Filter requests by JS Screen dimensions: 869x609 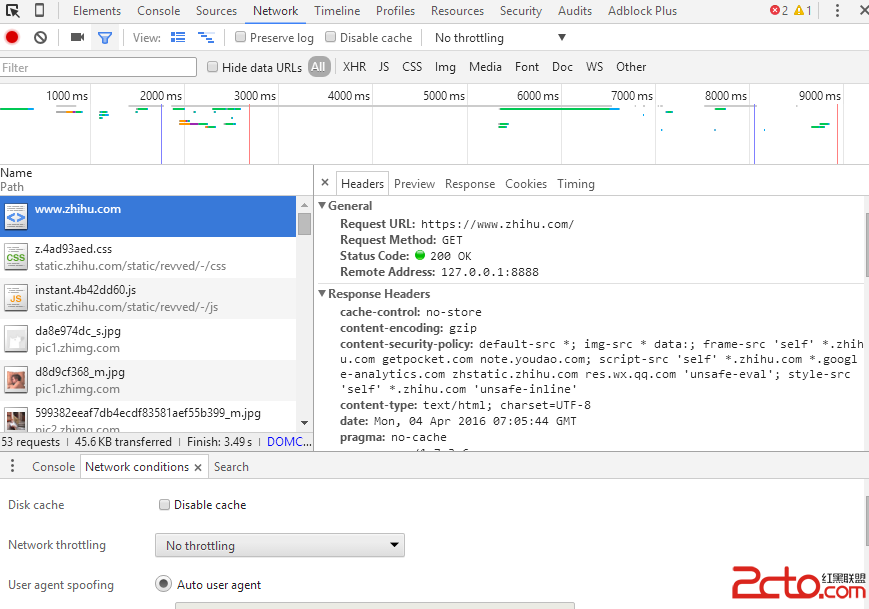pyautogui.click(x=384, y=66)
